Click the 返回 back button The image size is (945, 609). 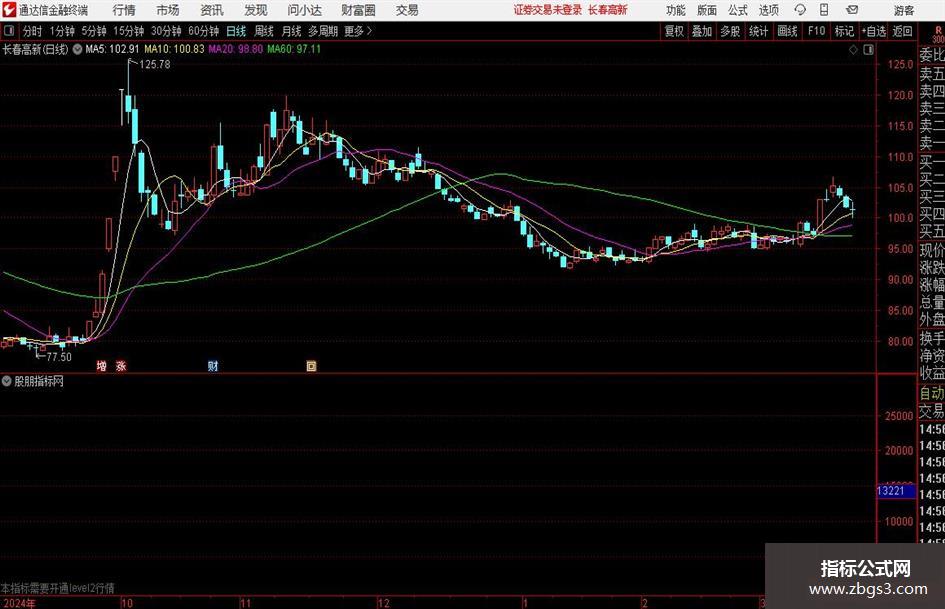pos(902,31)
